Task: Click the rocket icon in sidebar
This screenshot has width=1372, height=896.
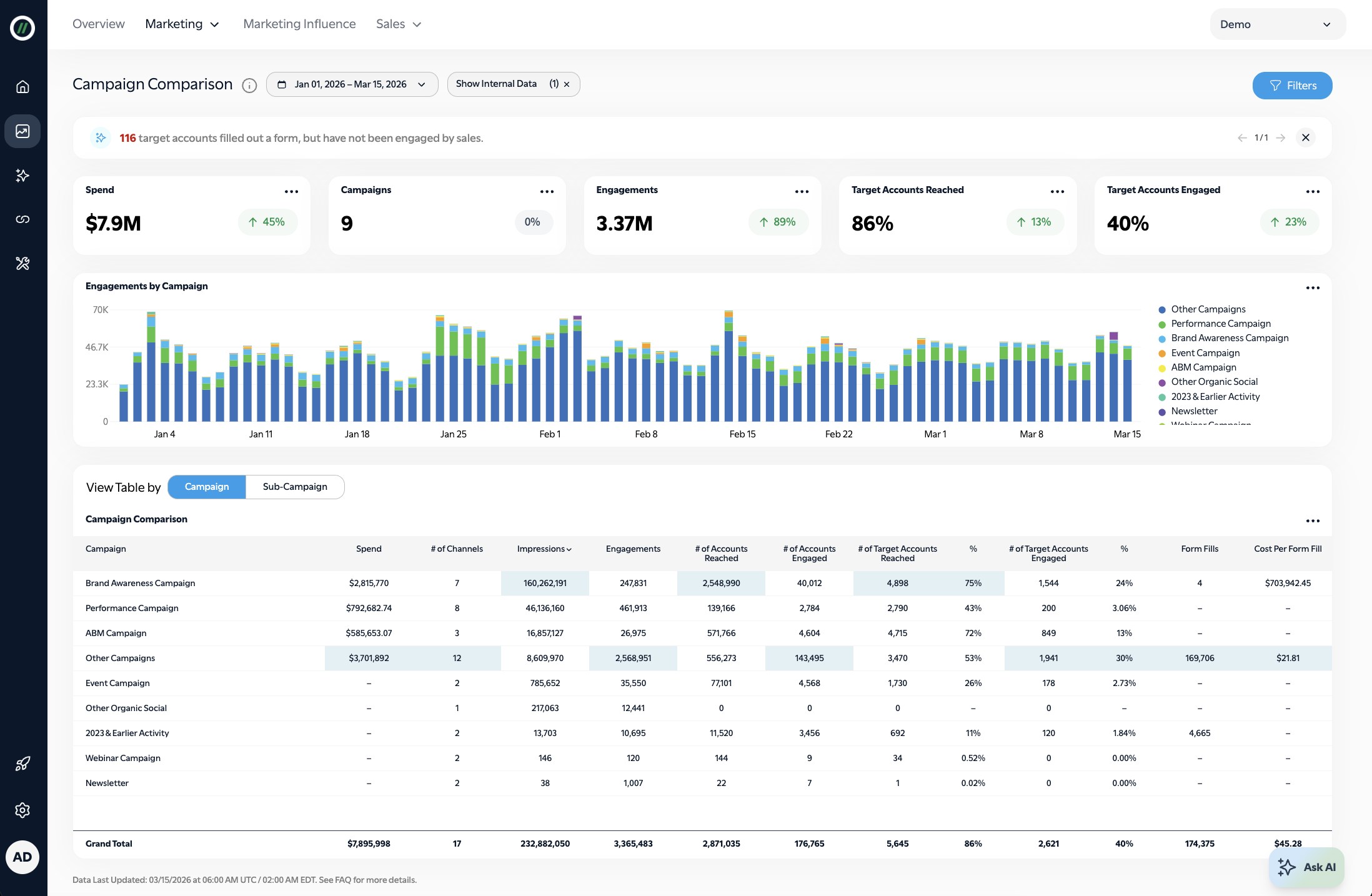Action: click(22, 764)
